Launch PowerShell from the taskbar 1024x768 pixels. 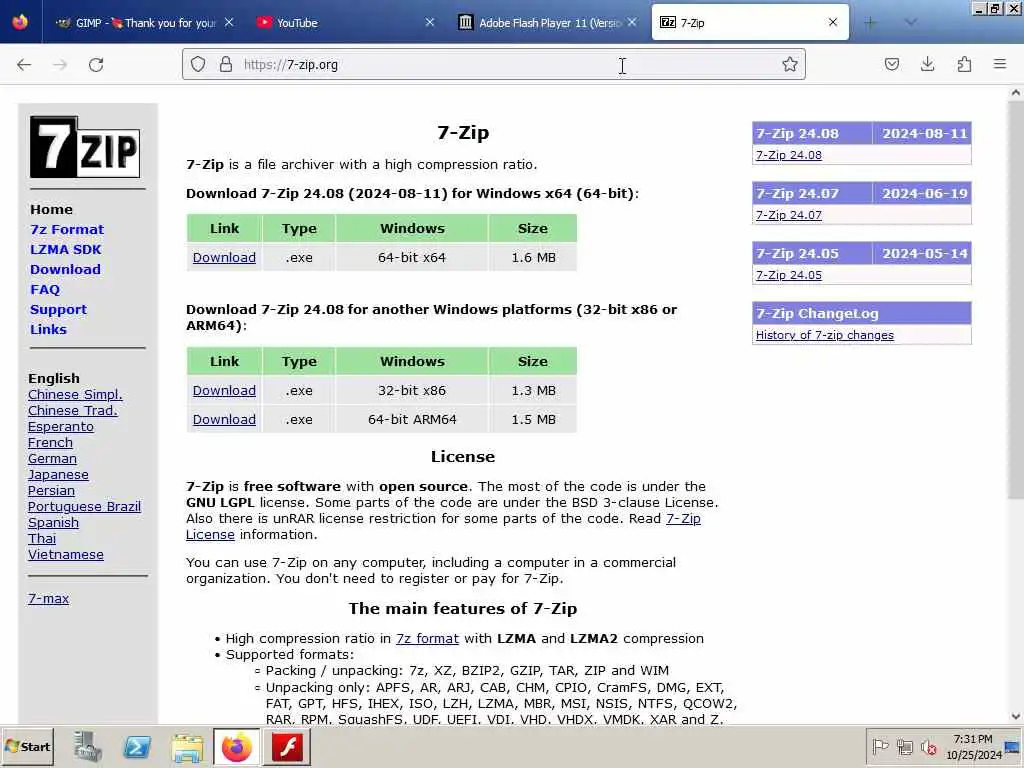click(137, 746)
